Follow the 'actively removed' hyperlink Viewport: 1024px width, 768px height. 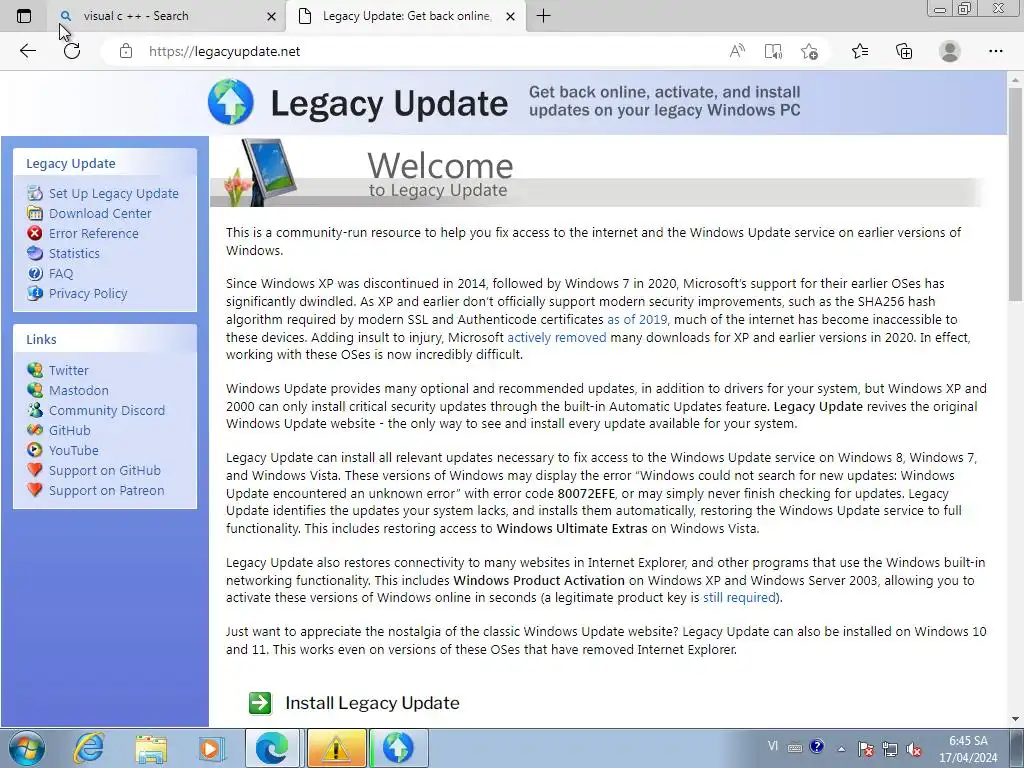(557, 337)
